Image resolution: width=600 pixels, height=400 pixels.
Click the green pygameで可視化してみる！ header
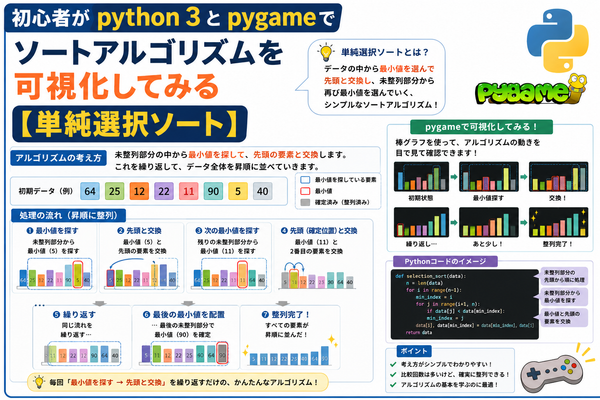tap(481, 127)
